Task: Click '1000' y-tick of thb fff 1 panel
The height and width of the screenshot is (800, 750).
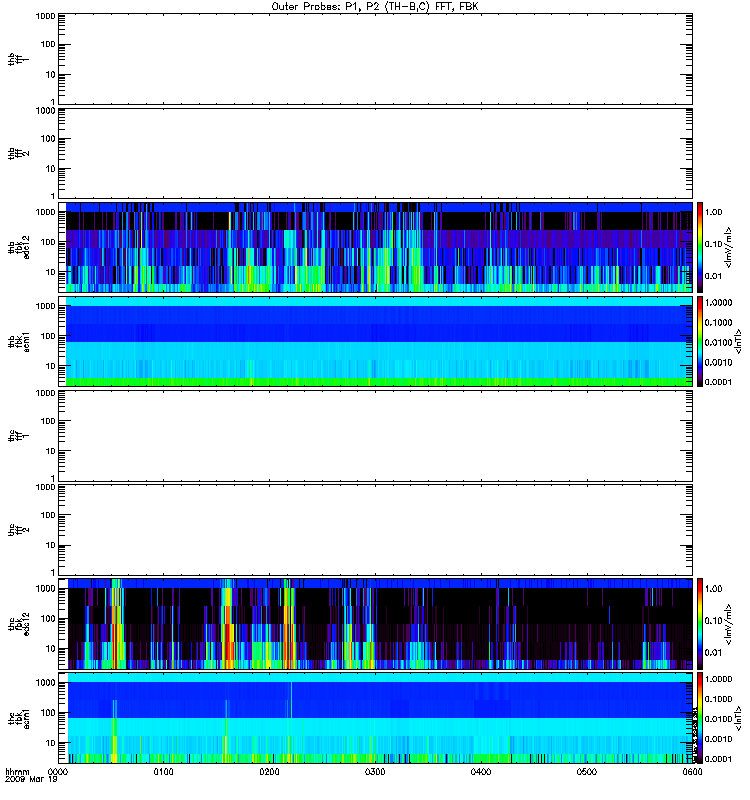Action: (45, 16)
